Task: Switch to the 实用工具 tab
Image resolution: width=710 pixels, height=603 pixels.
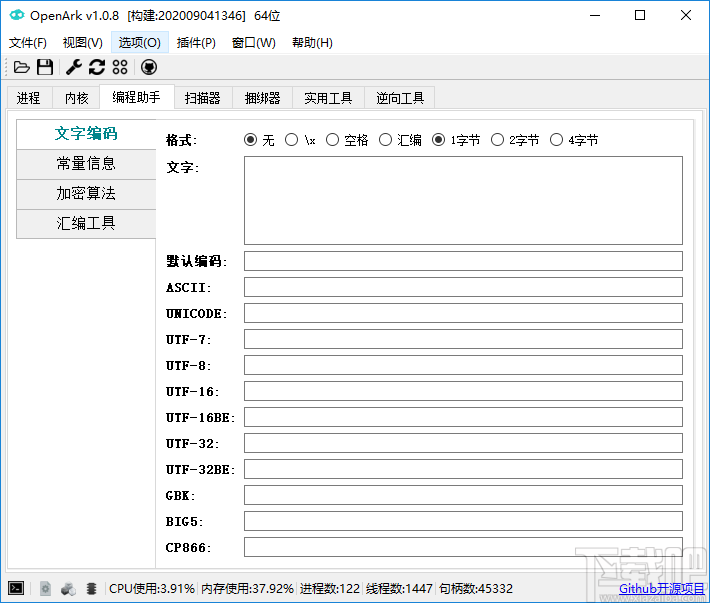Action: 328,98
